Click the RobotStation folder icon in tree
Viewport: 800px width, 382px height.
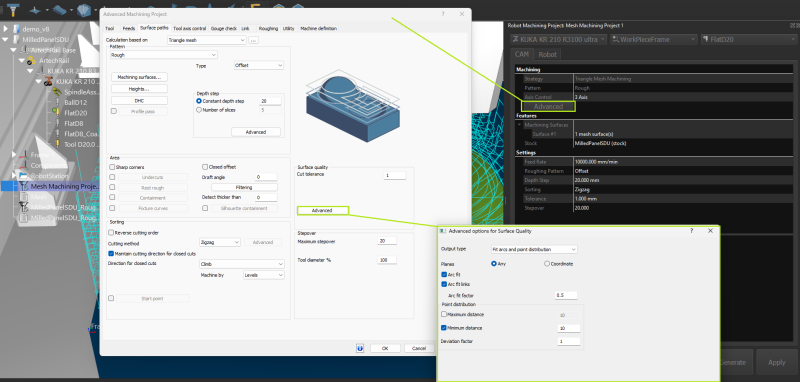click(22, 176)
